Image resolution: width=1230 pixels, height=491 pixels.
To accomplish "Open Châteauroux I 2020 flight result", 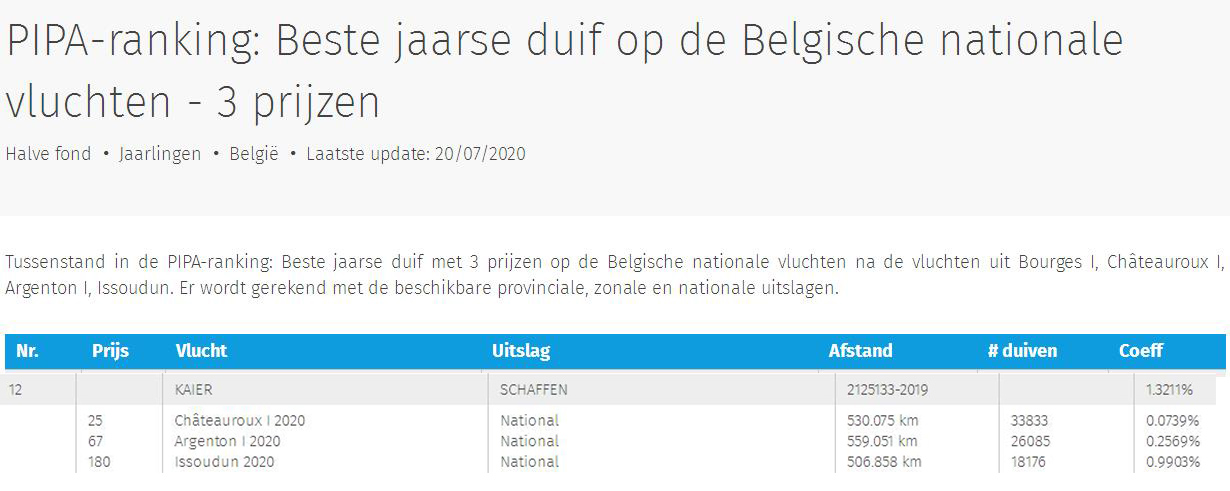I will point(240,421).
